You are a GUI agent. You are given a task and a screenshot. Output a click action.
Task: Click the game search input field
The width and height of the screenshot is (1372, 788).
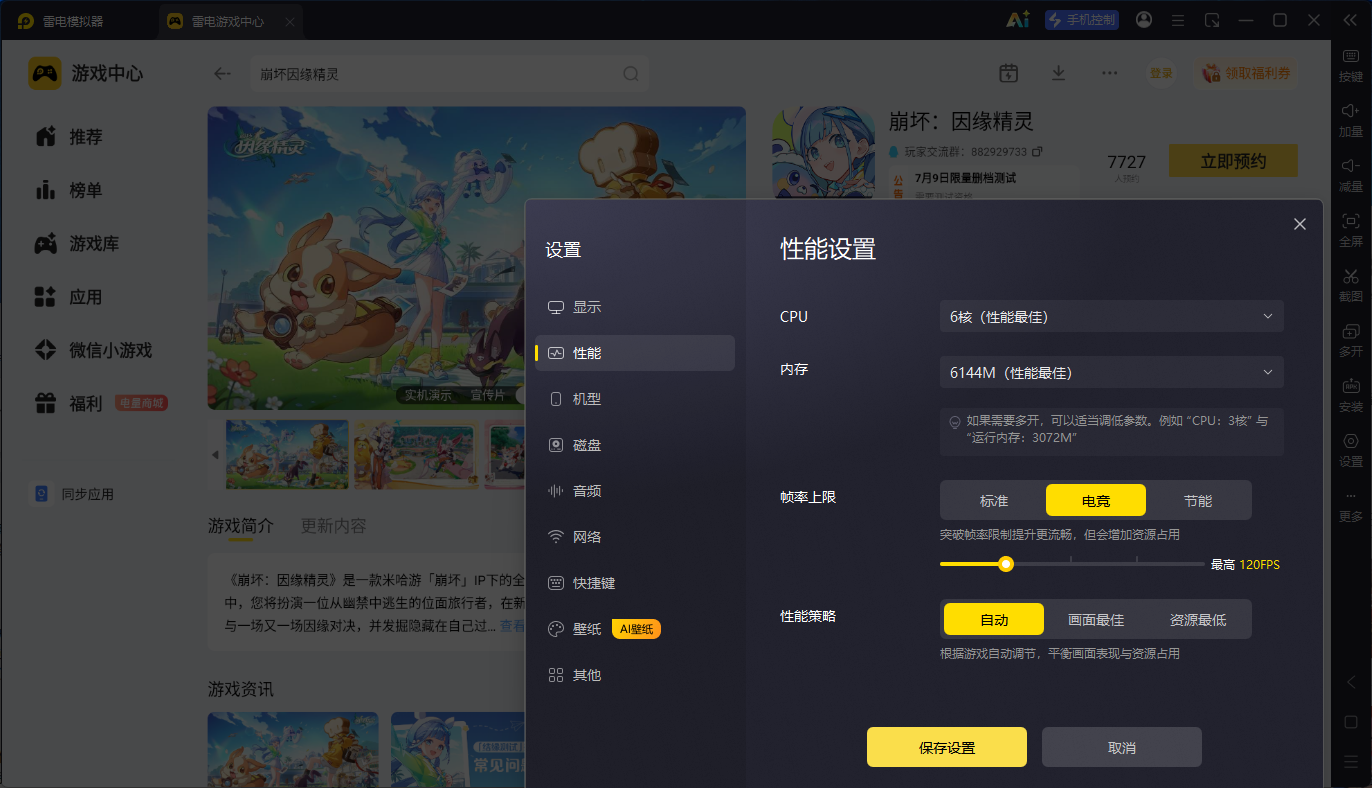click(450, 74)
